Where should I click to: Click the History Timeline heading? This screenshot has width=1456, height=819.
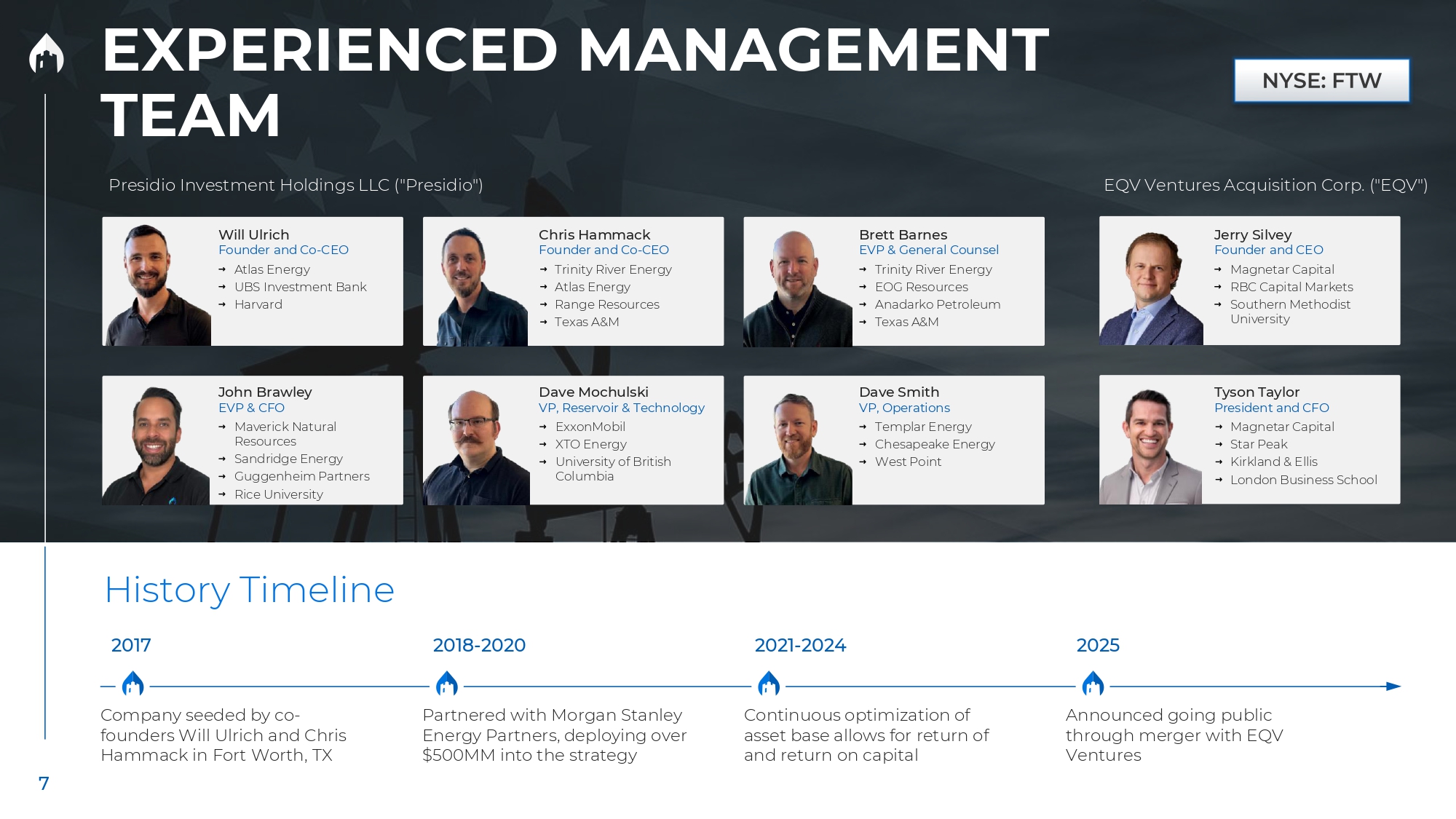(x=249, y=590)
